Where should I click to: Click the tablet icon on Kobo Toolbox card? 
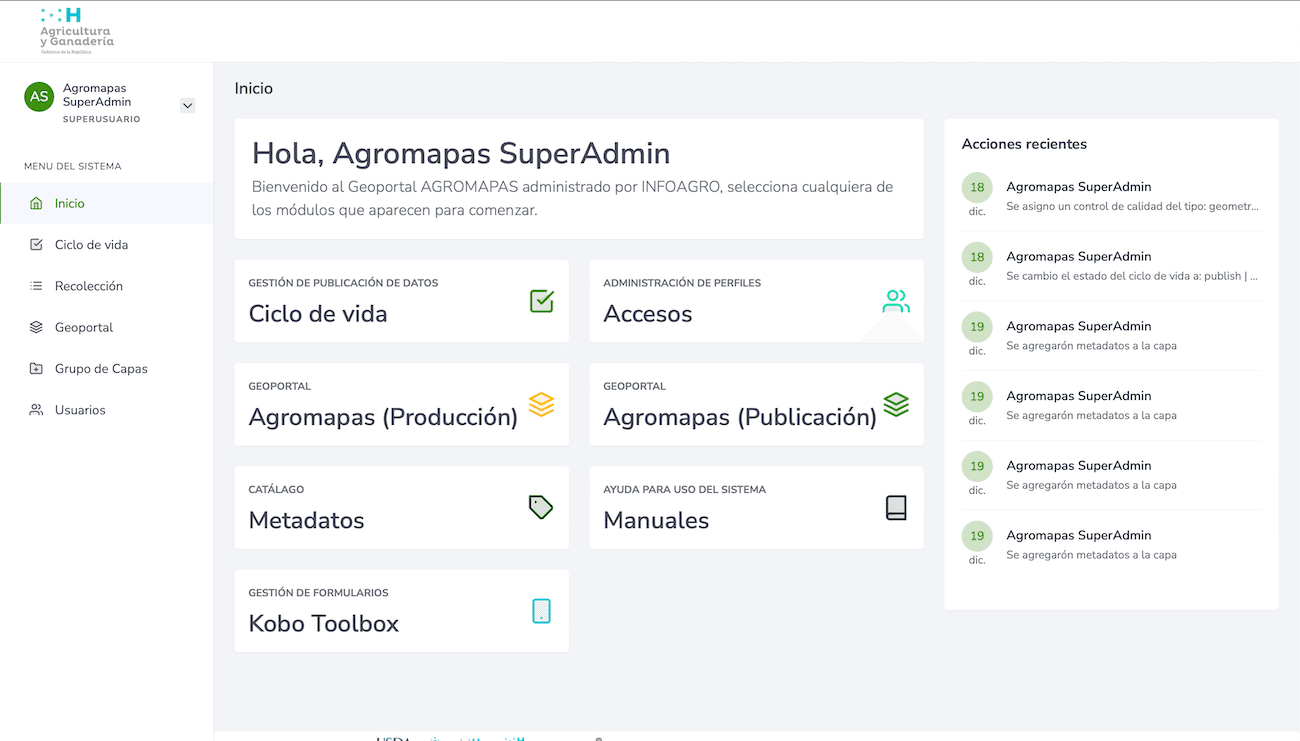[x=541, y=611]
